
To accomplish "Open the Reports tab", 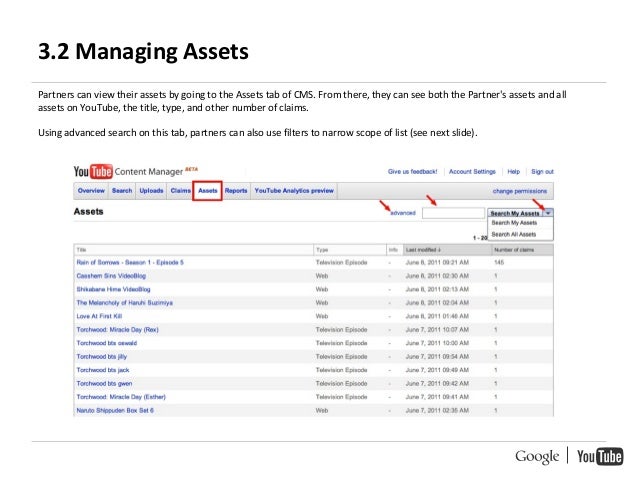I will click(236, 190).
